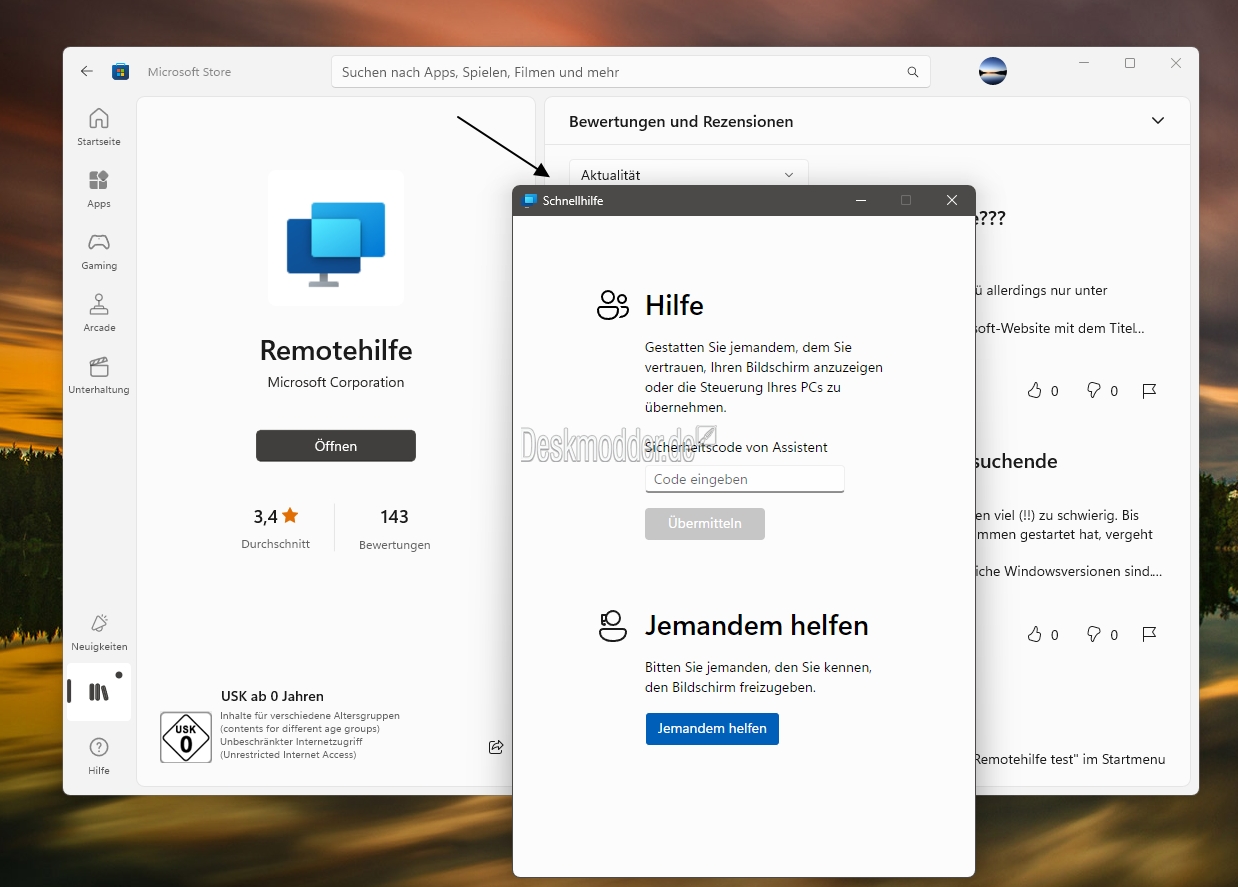Click the Öffnen button for Remotehilfe

pyautogui.click(x=336, y=446)
